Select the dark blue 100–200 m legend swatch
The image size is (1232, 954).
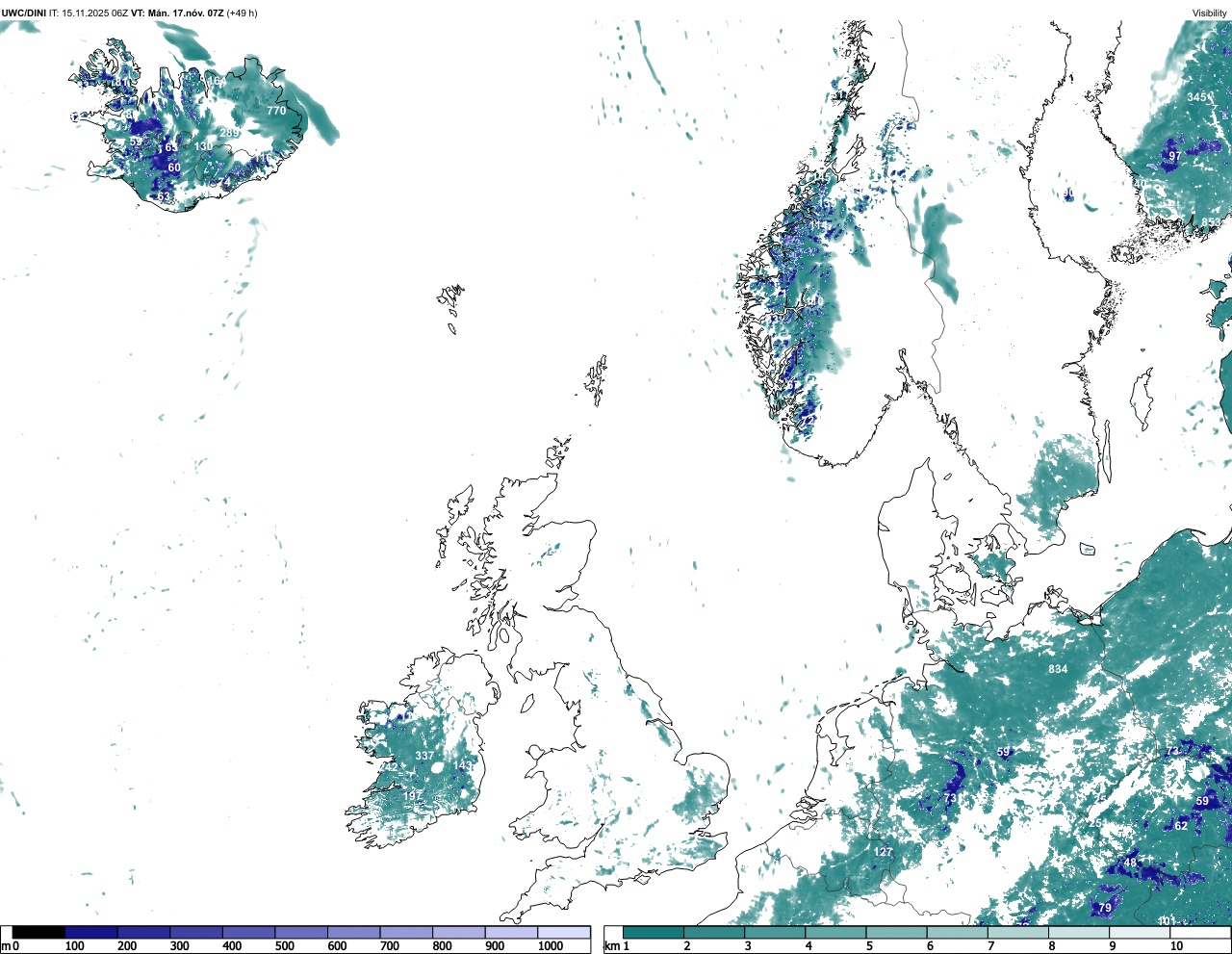(x=91, y=933)
